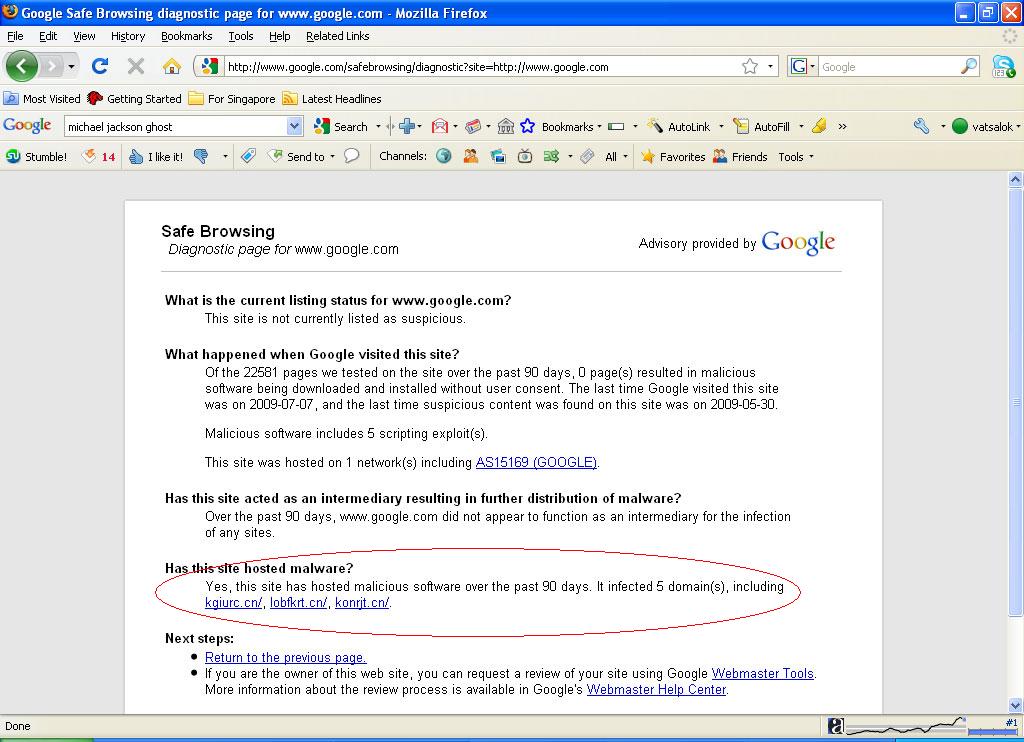This screenshot has height=742, width=1024.
Task: Click the AutoLink wand button
Action: pos(679,127)
